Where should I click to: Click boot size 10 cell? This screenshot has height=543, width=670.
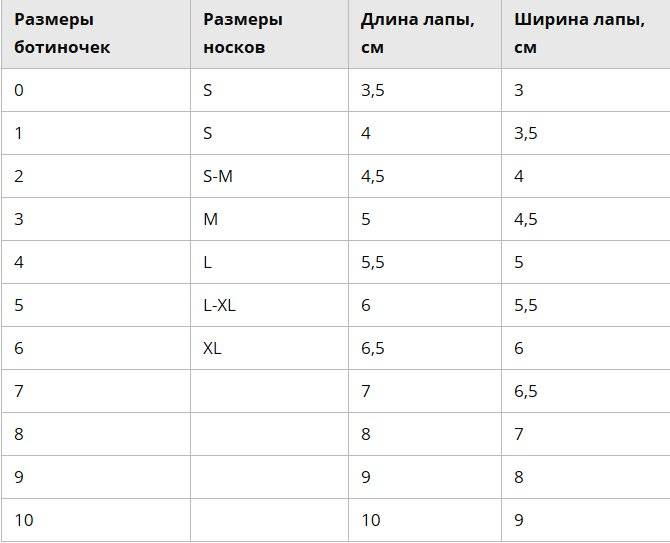point(96,520)
